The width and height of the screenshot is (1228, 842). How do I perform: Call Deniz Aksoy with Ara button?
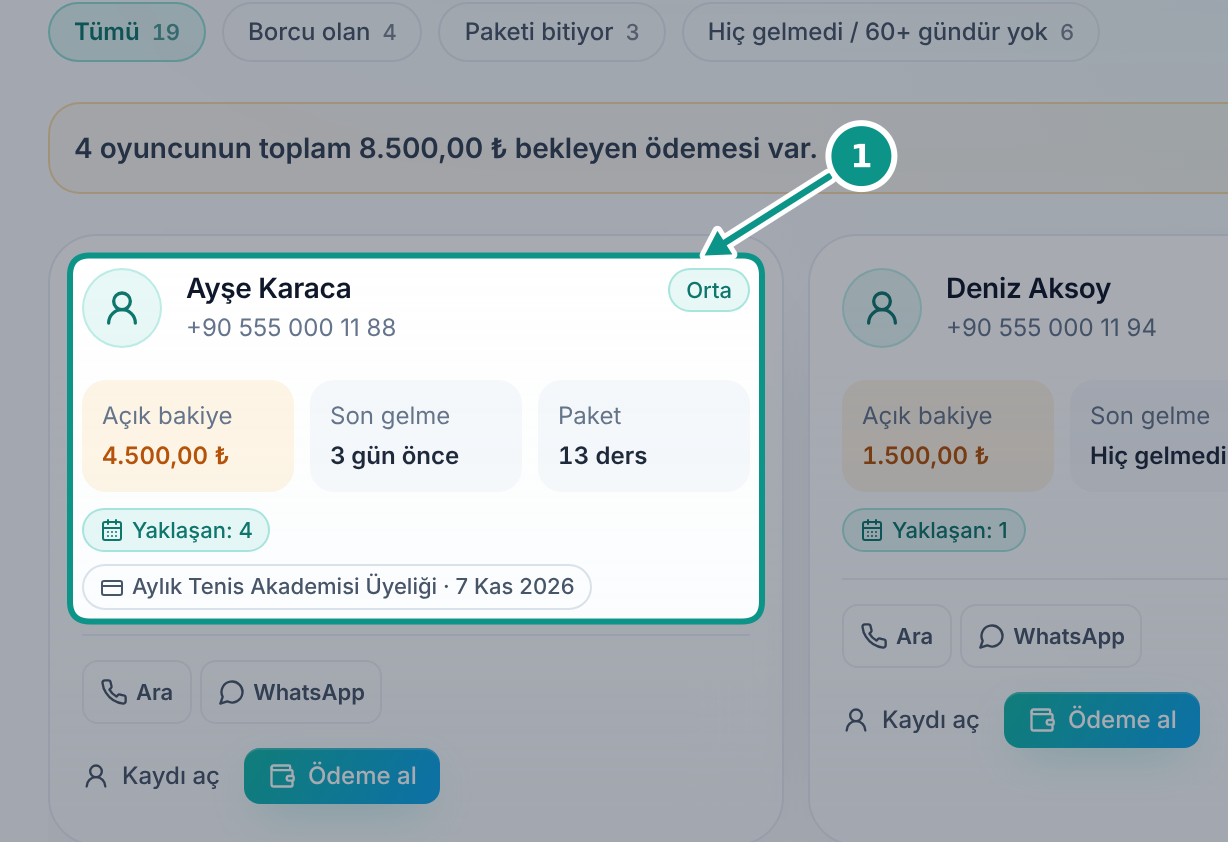click(x=897, y=636)
